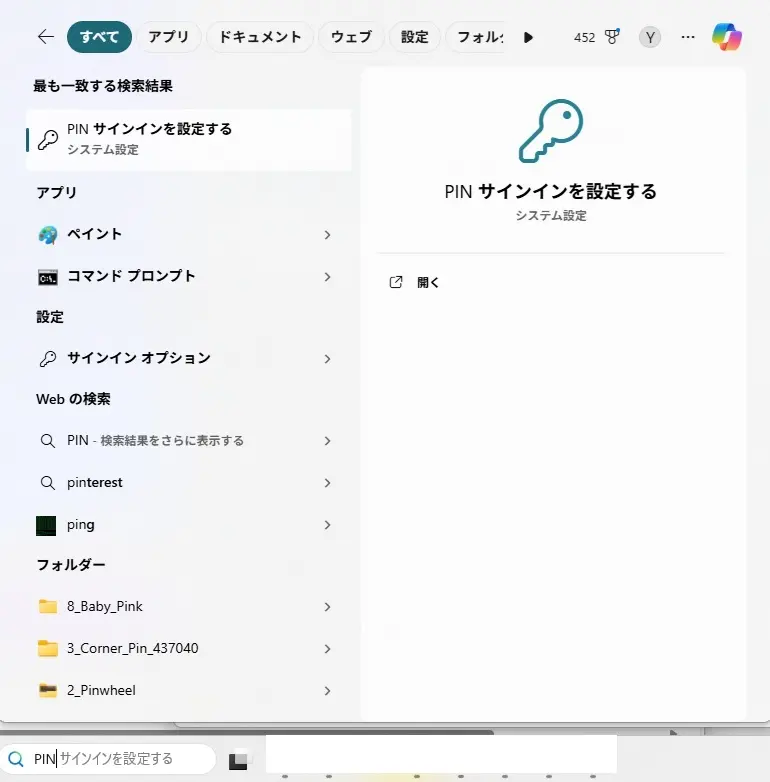
Task: Open the three-dot options menu
Action: tap(688, 37)
